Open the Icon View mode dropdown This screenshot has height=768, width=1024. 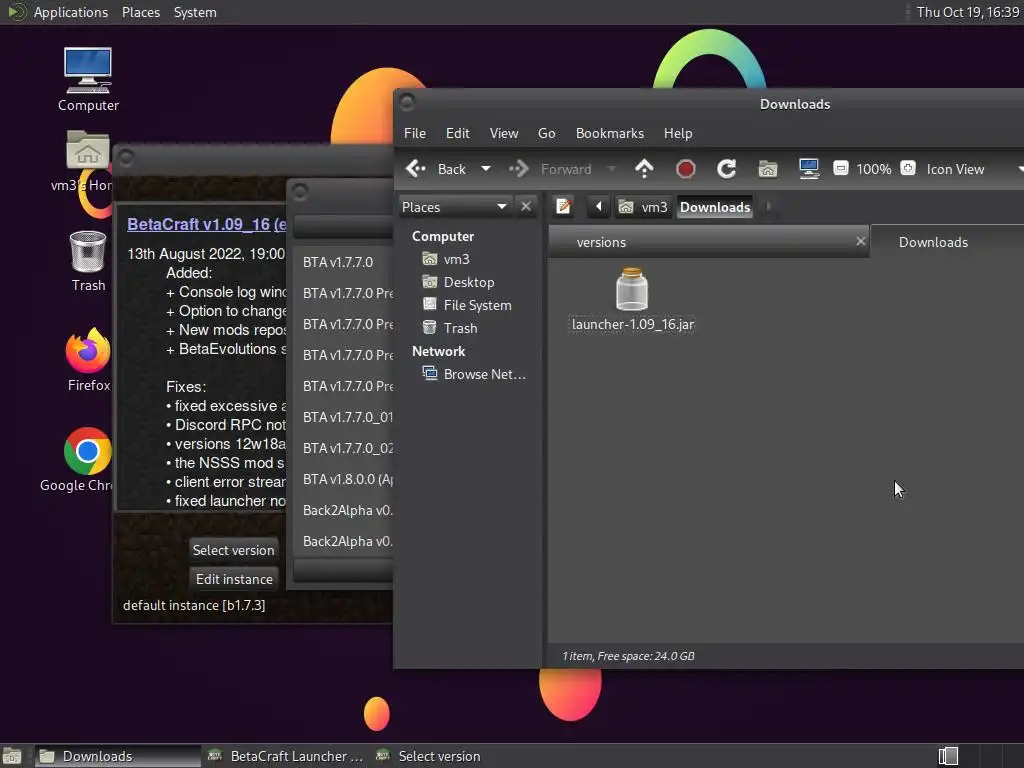(x=973, y=169)
